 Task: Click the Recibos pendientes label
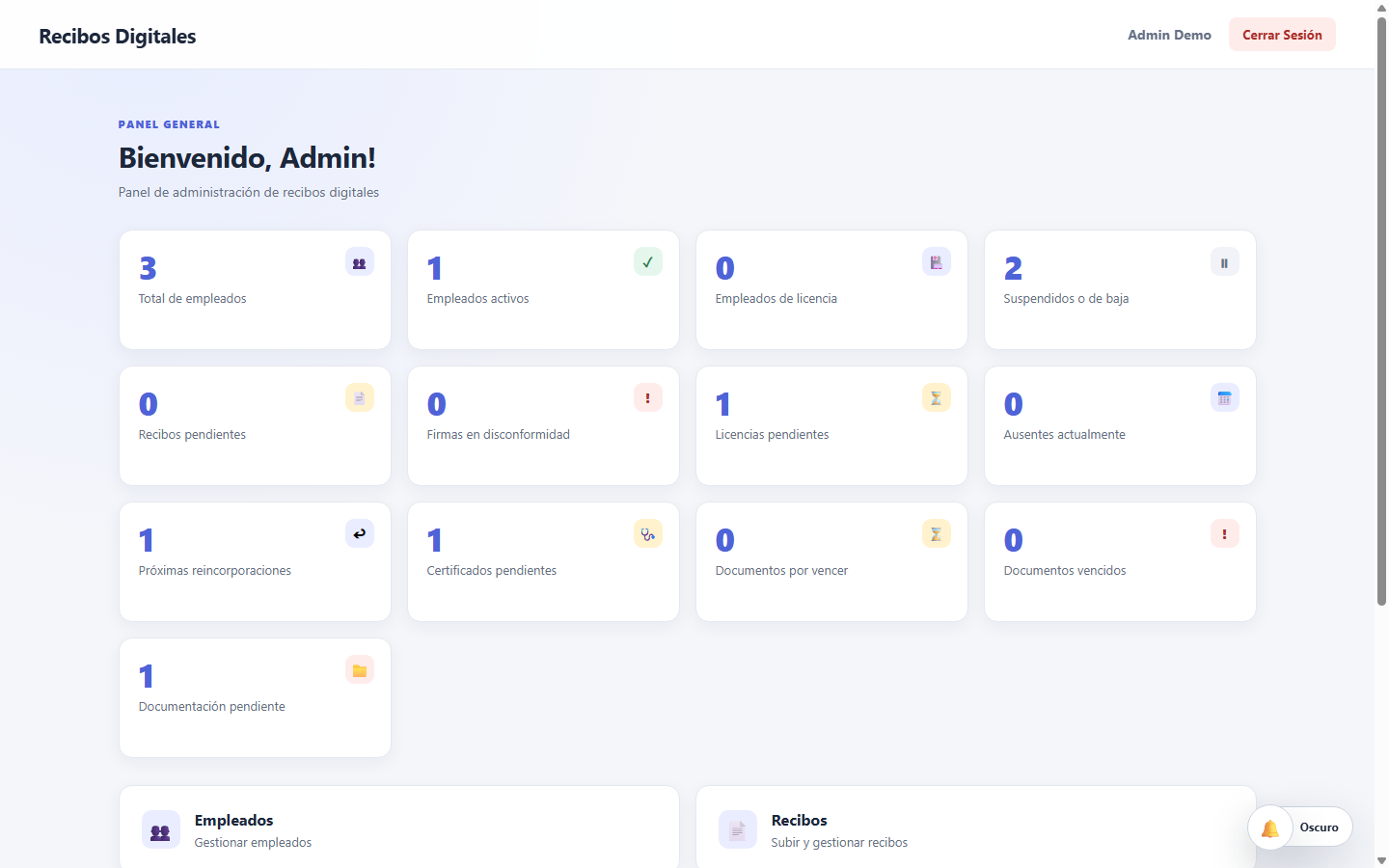pos(192,435)
